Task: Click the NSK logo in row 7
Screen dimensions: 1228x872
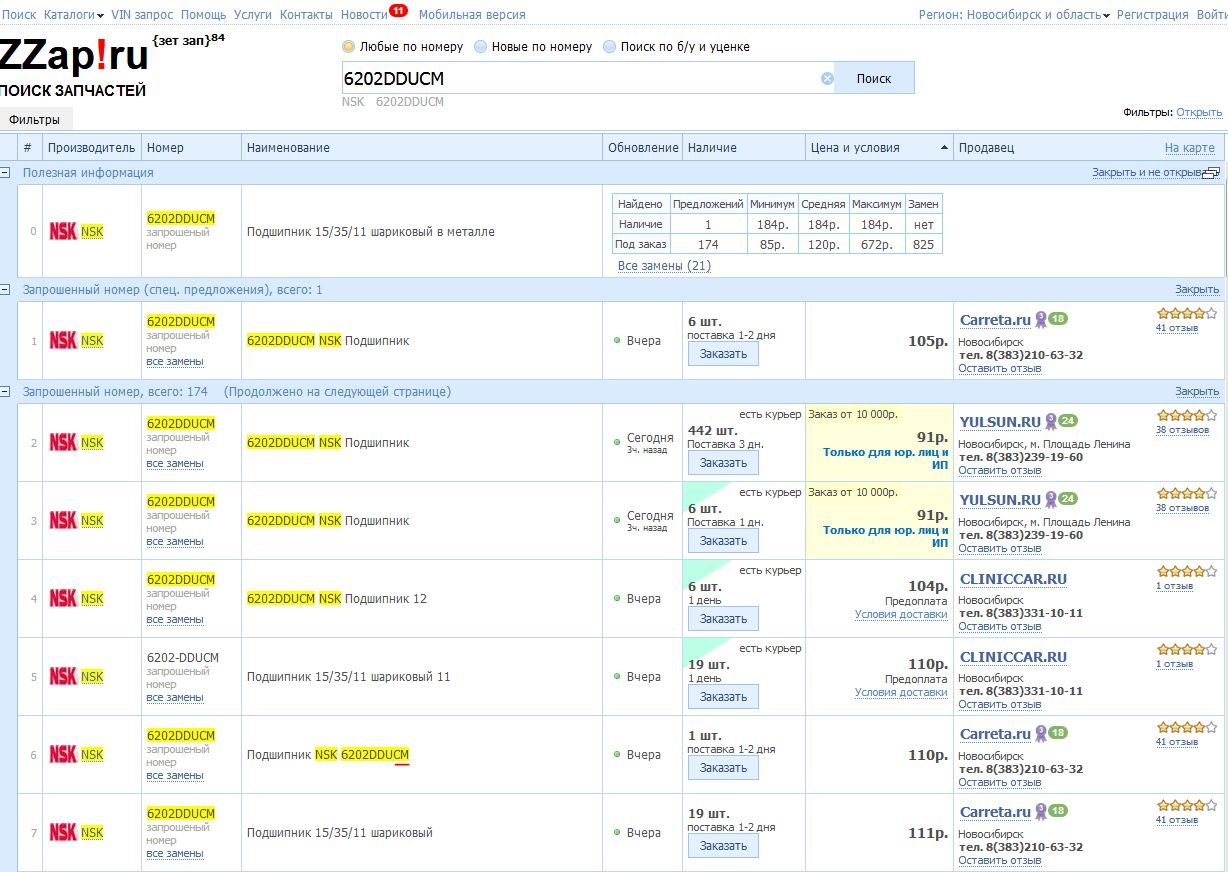Action: pos(63,832)
